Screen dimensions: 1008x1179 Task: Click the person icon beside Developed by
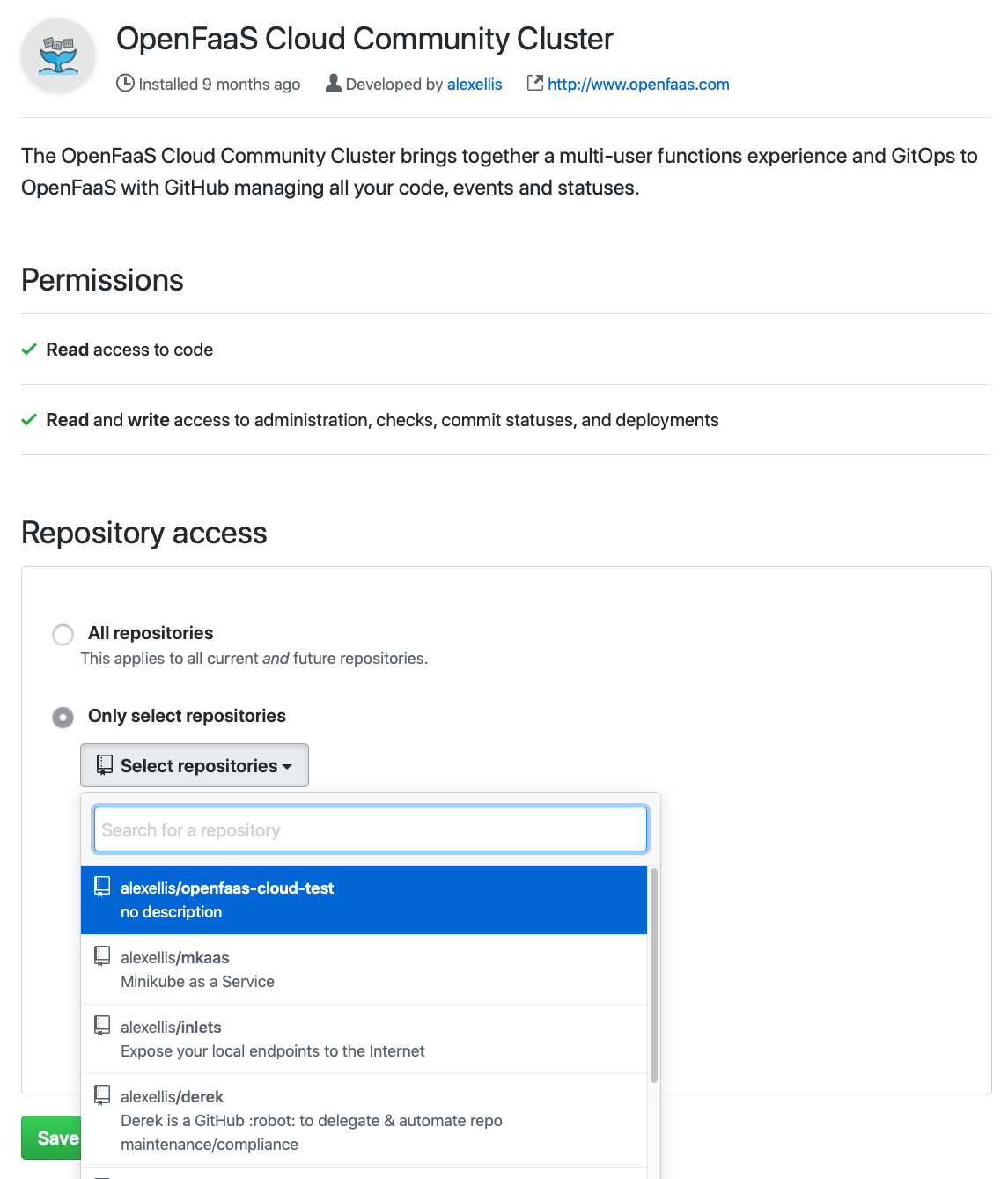334,84
